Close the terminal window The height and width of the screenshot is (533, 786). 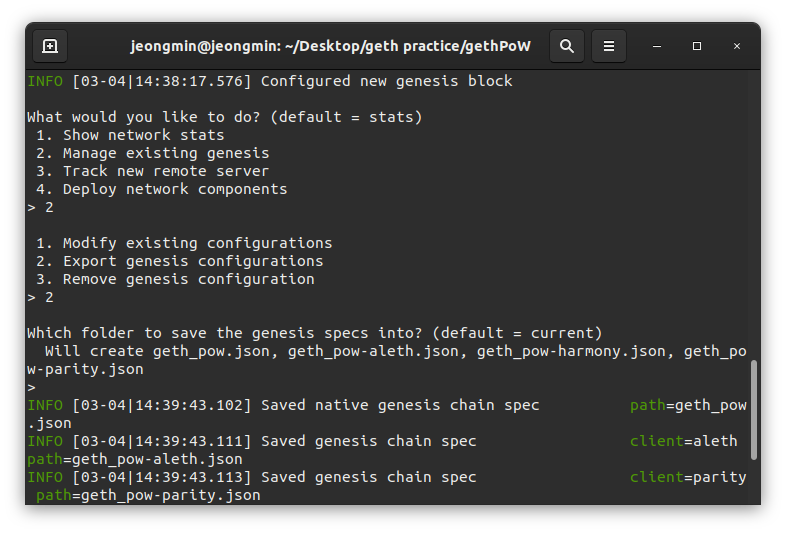[737, 46]
